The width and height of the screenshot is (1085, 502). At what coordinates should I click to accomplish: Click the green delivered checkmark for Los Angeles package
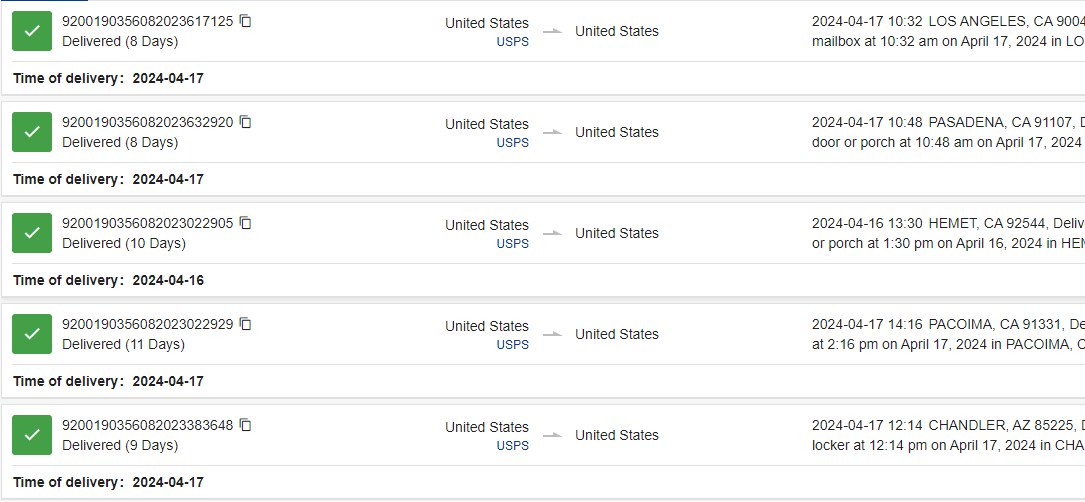[x=32, y=31]
